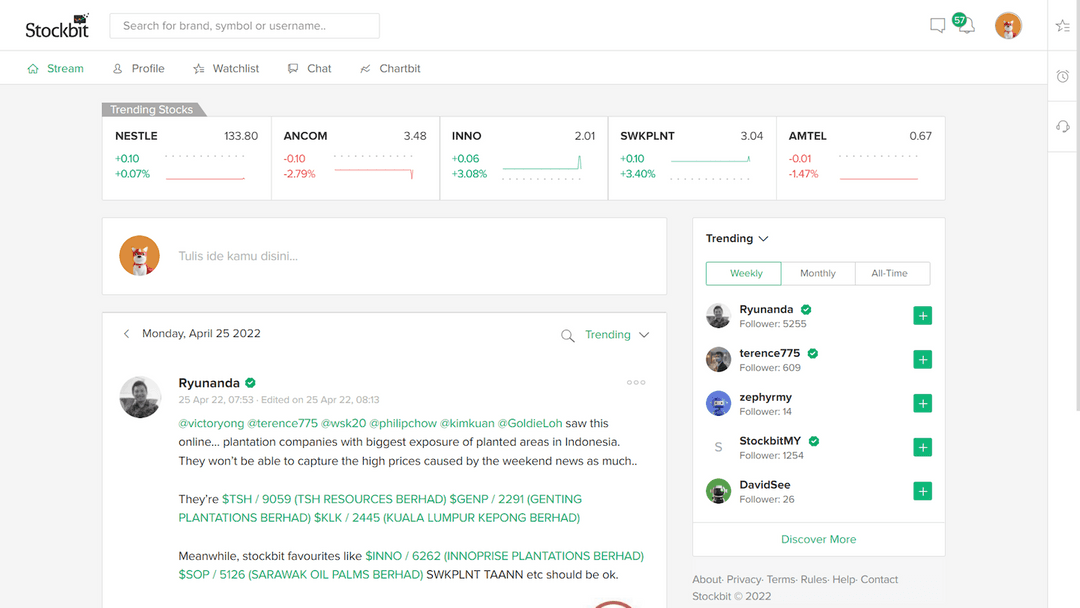Open the Trending feed sort dropdown
The height and width of the screenshot is (608, 1080).
pyautogui.click(x=644, y=335)
